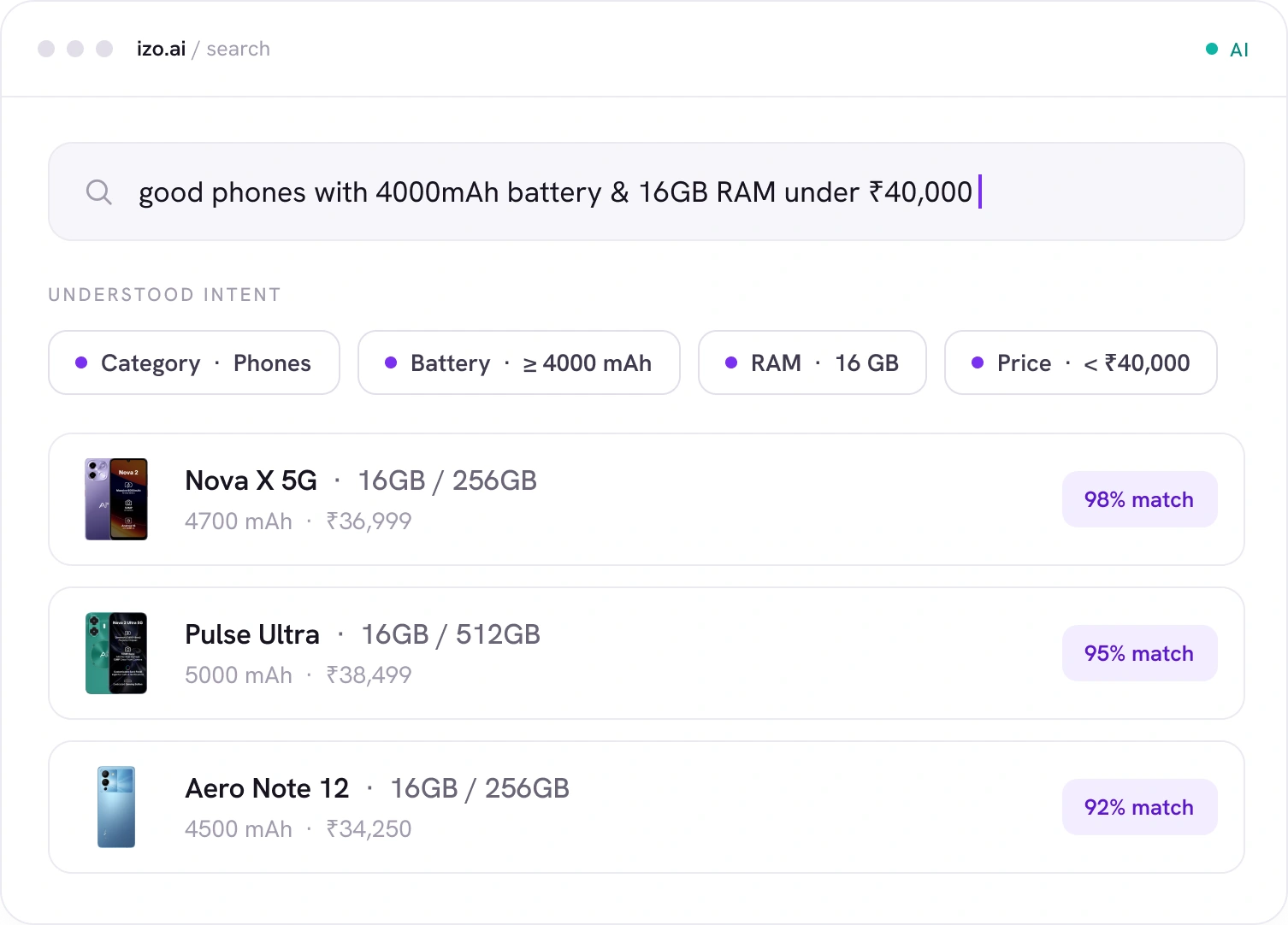This screenshot has height=925, width=1288.
Task: Click the Understood Intent heading
Action: click(164, 295)
